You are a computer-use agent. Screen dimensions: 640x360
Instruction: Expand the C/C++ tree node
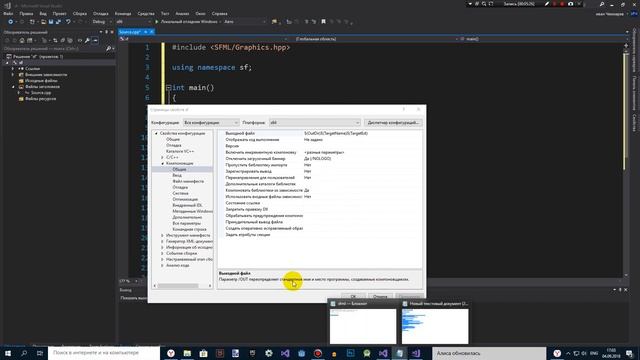(162, 157)
